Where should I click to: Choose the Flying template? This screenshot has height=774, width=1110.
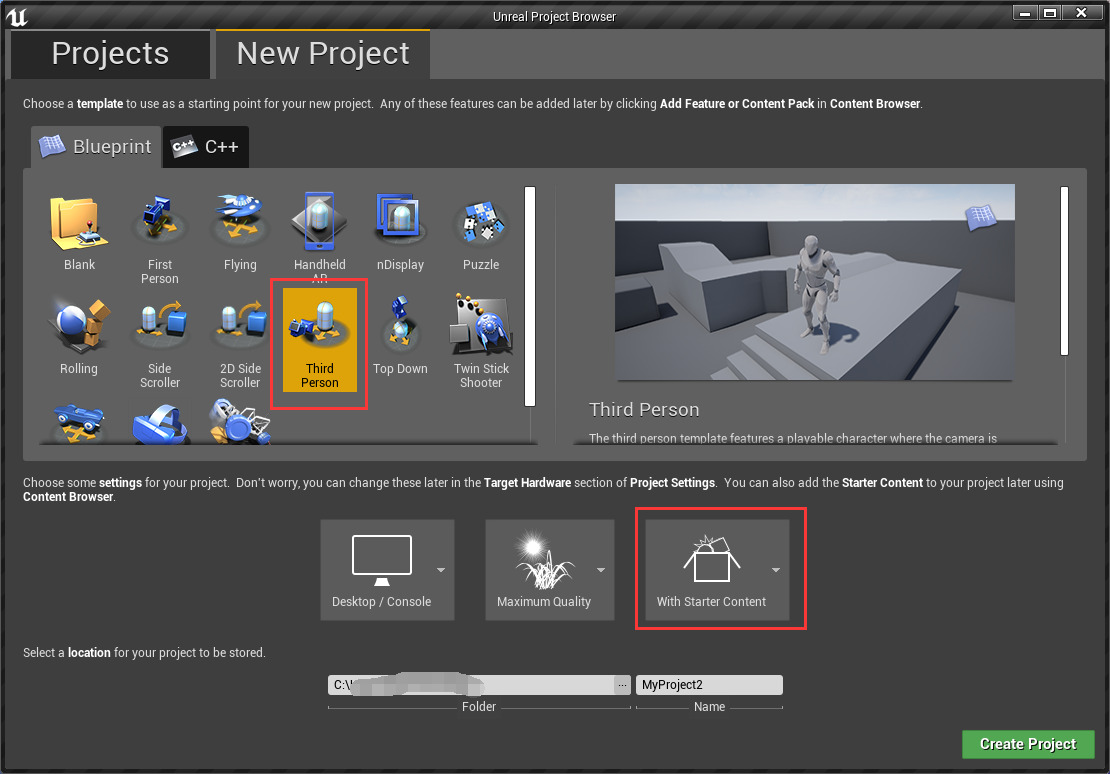coord(240,234)
